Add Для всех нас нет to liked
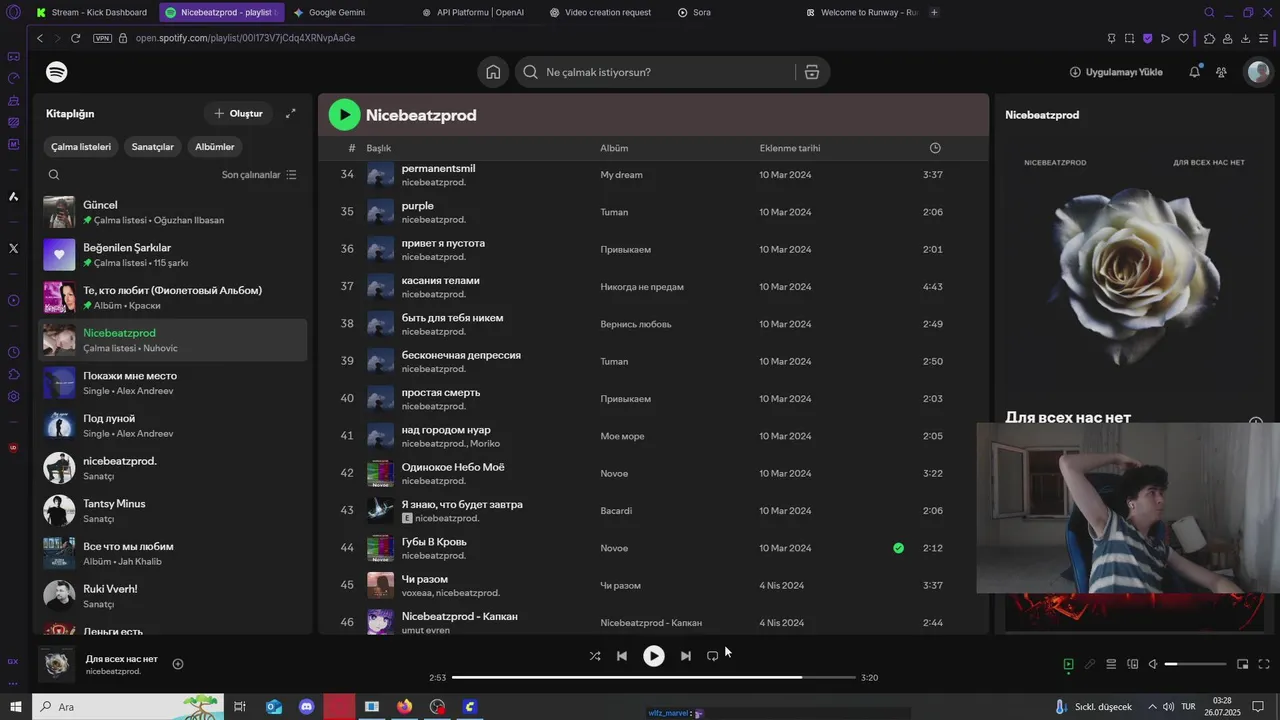Viewport: 1280px width, 720px height. click(178, 664)
